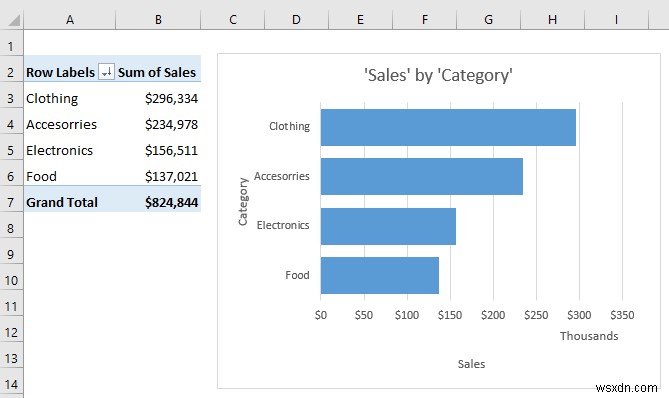Click the 'Clothing' chart axis label
669x398 pixels.
(x=289, y=126)
